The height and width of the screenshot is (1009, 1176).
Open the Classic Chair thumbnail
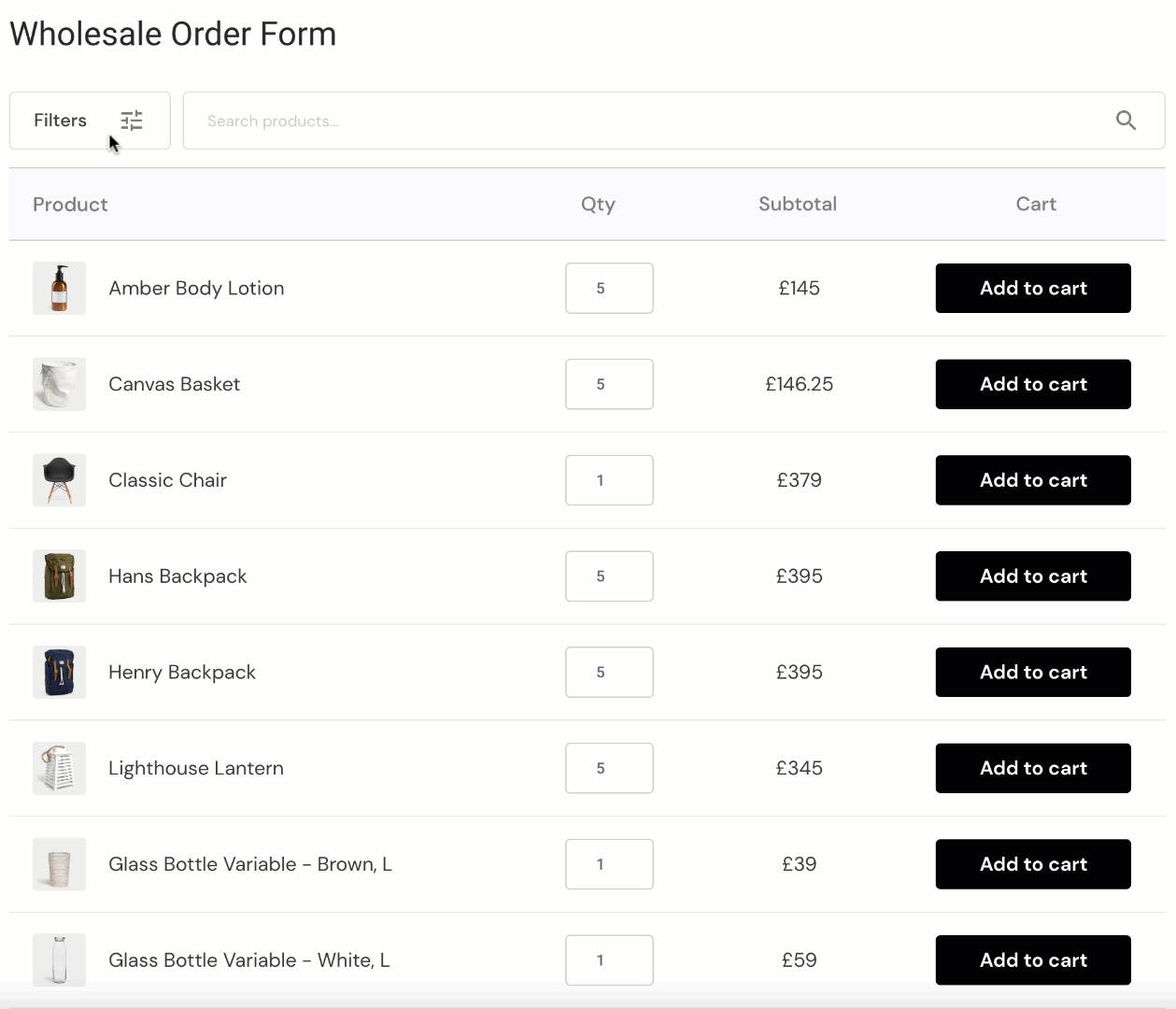click(59, 480)
